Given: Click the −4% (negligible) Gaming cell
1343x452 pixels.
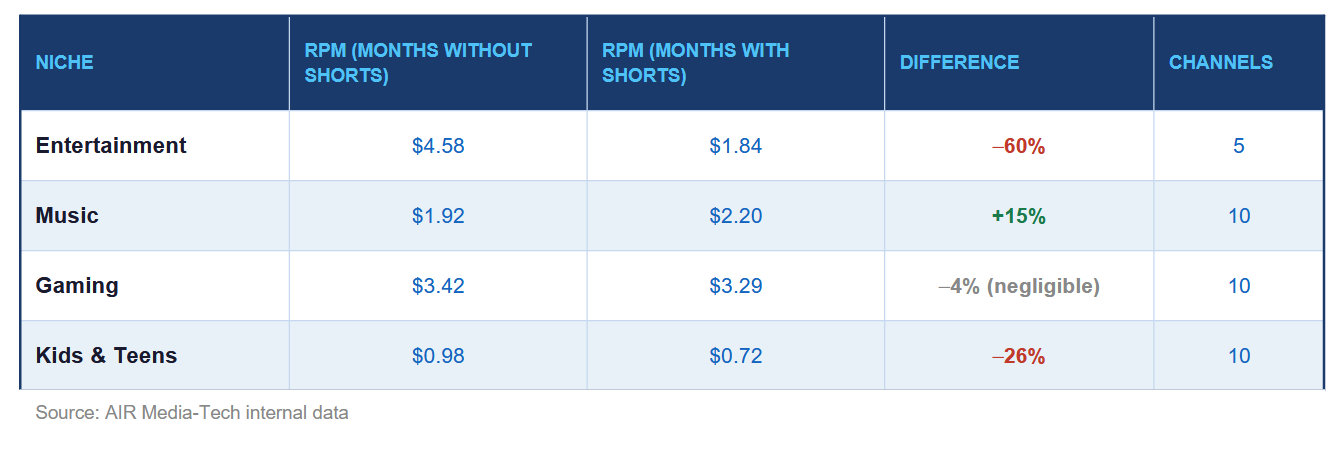Looking at the screenshot, I should [x=1019, y=286].
